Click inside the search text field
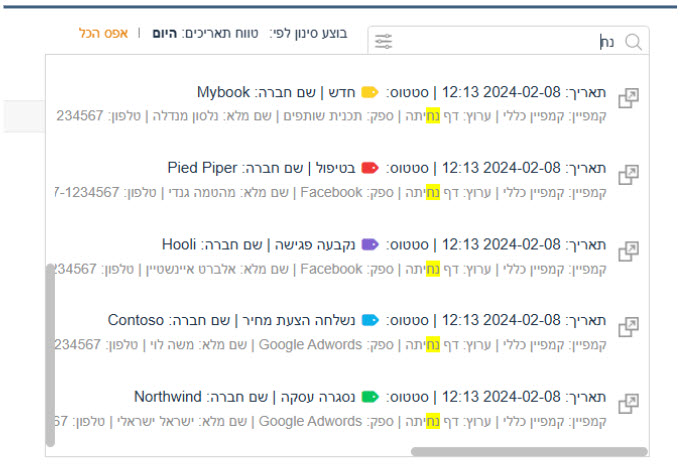Screen dimensions: 681x466 pos(500,41)
